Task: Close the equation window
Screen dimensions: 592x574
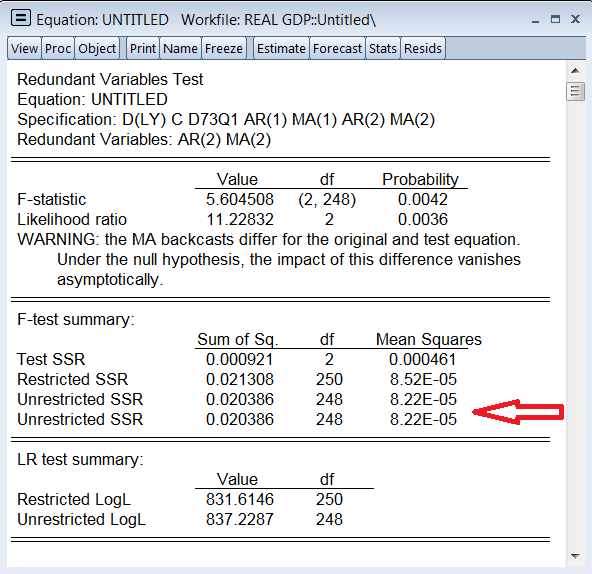Action: (575, 19)
